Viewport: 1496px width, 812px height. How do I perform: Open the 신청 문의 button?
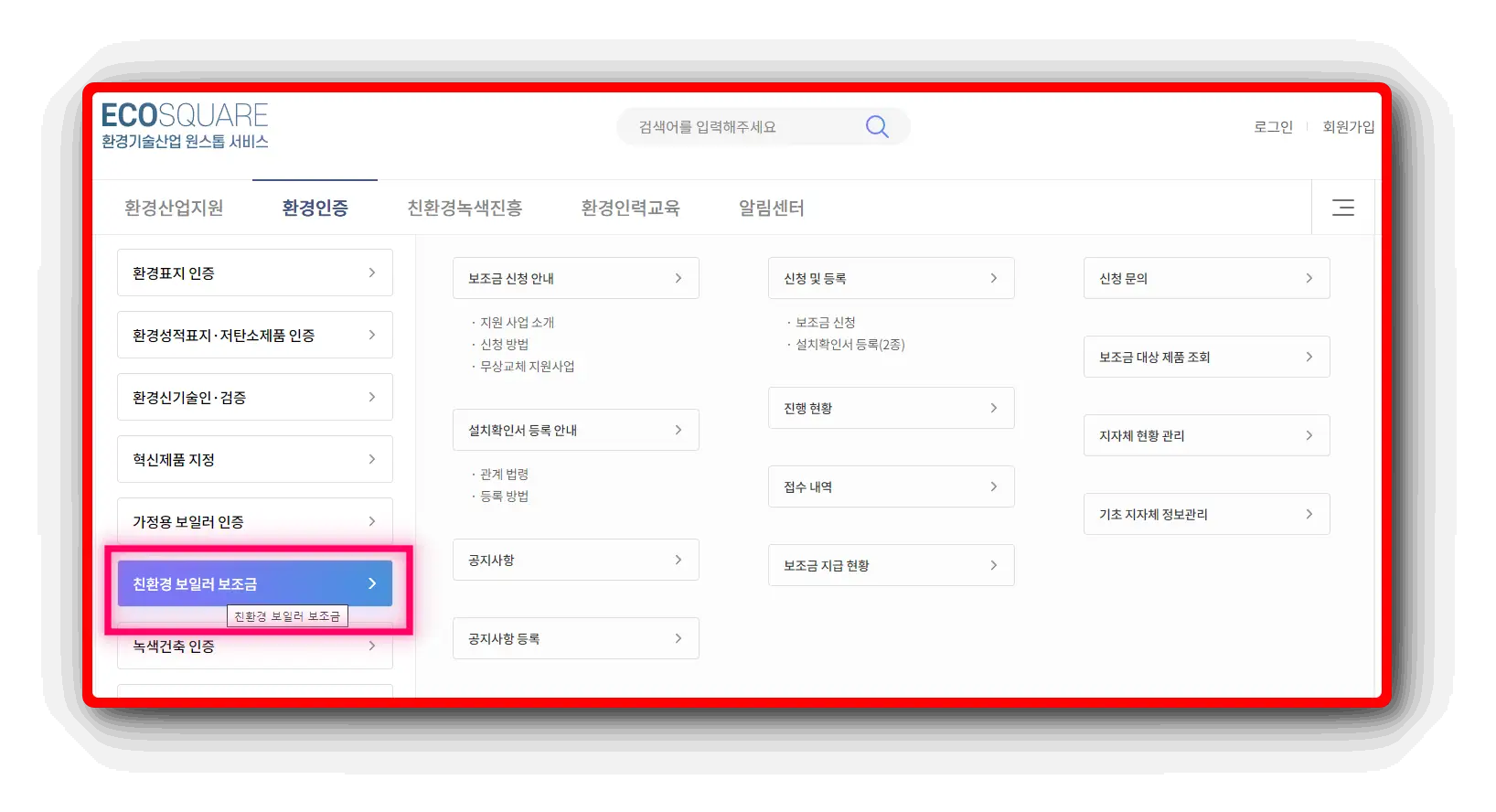coord(1207,278)
